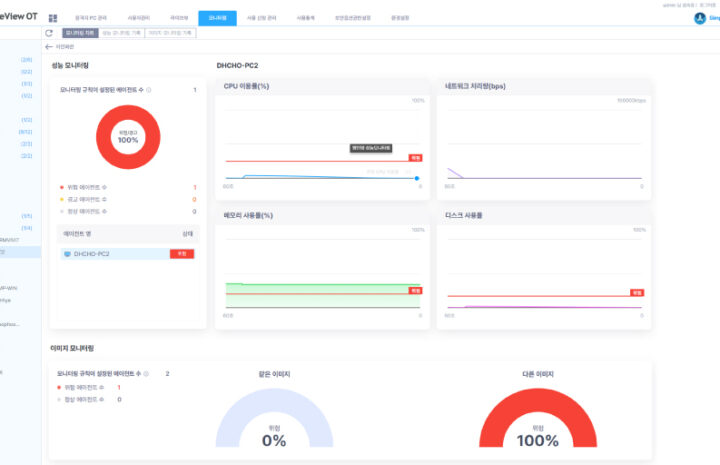Click the back arrow icon for 이전화면

coord(49,47)
